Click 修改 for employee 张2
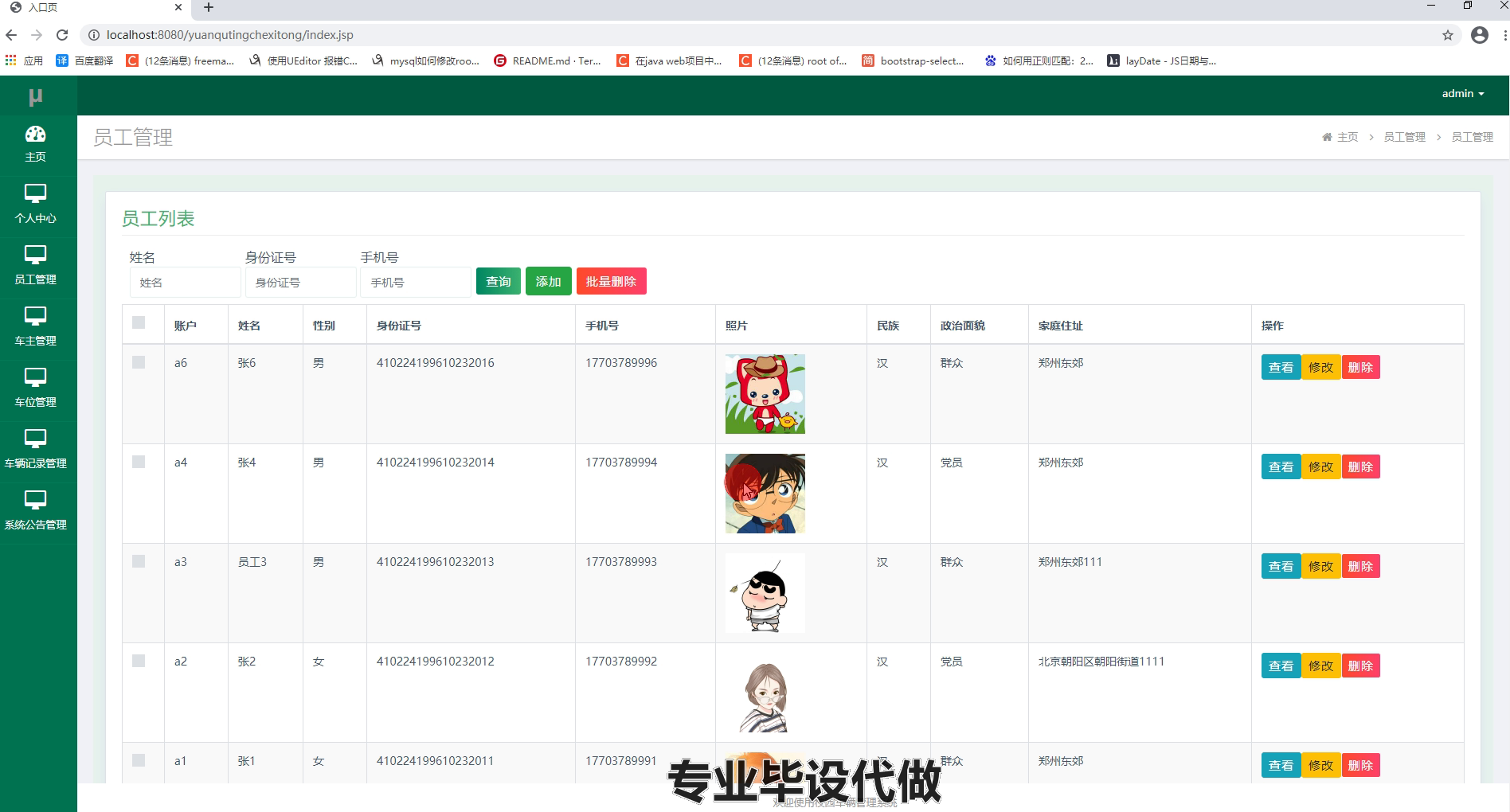This screenshot has width=1510, height=812. pyautogui.click(x=1321, y=666)
